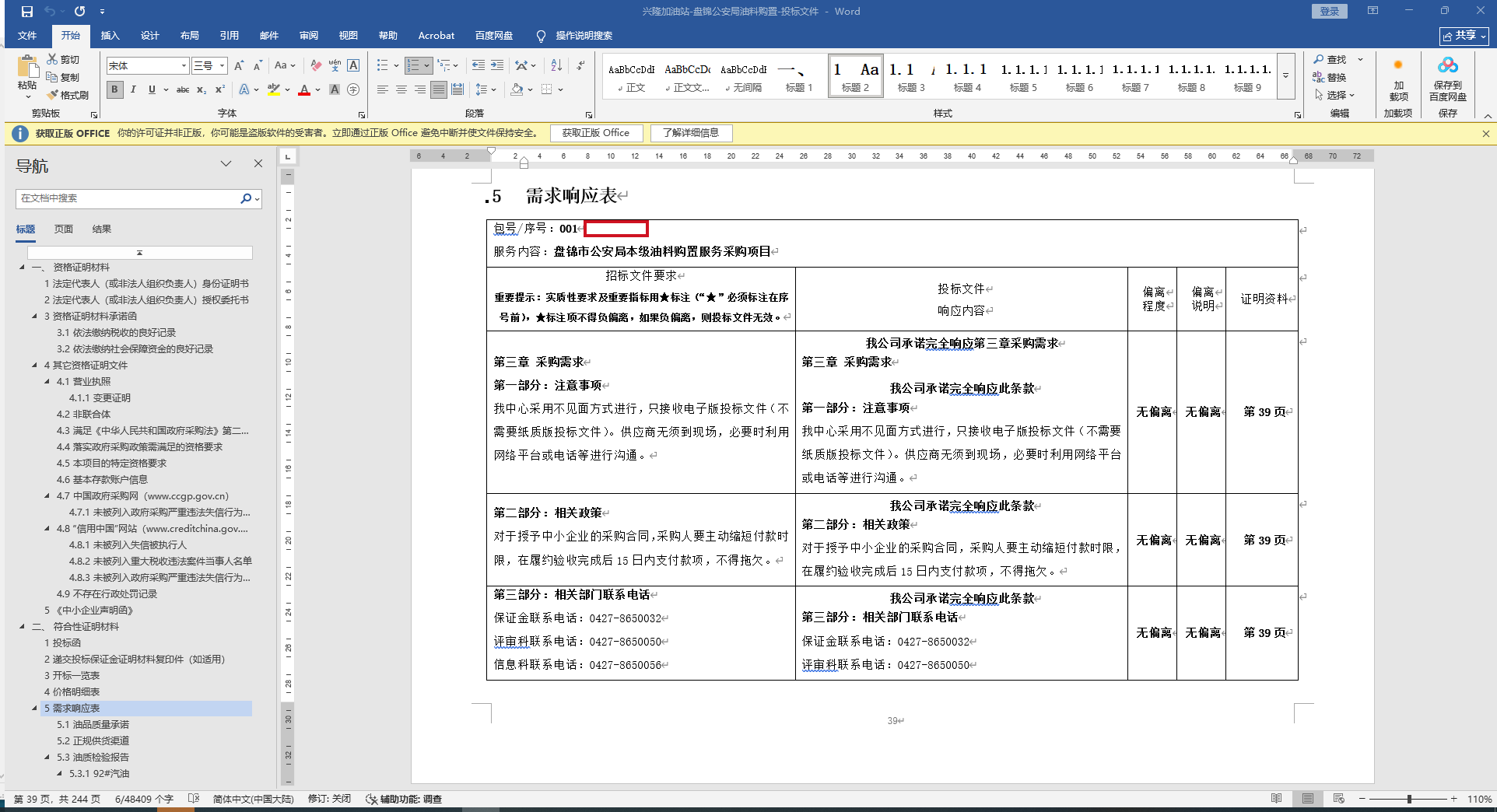Viewport: 1497px width, 812px height.
Task: Save document to Baidu Netdisk
Action: click(x=1447, y=79)
